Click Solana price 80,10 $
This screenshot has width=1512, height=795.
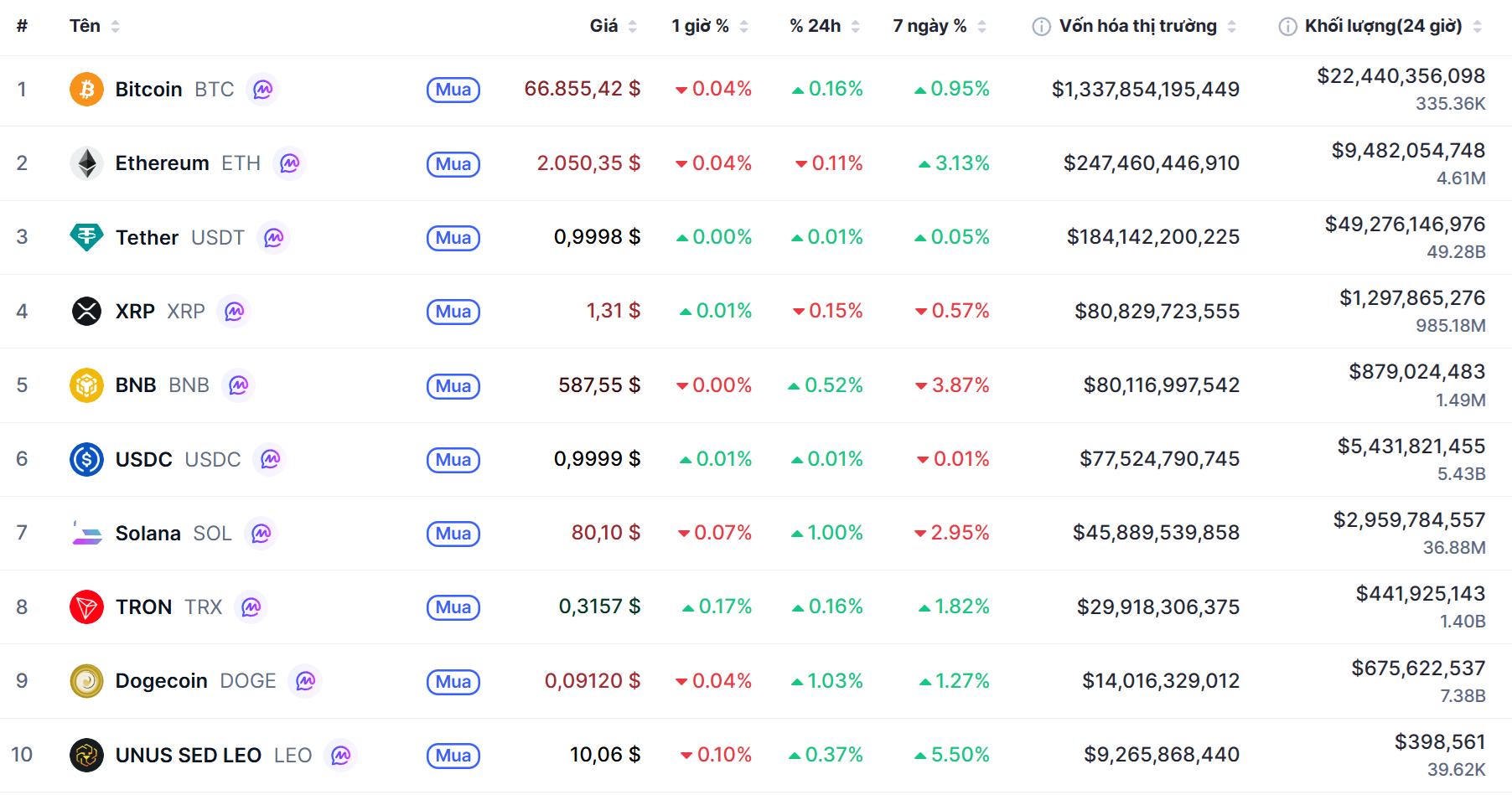point(606,533)
